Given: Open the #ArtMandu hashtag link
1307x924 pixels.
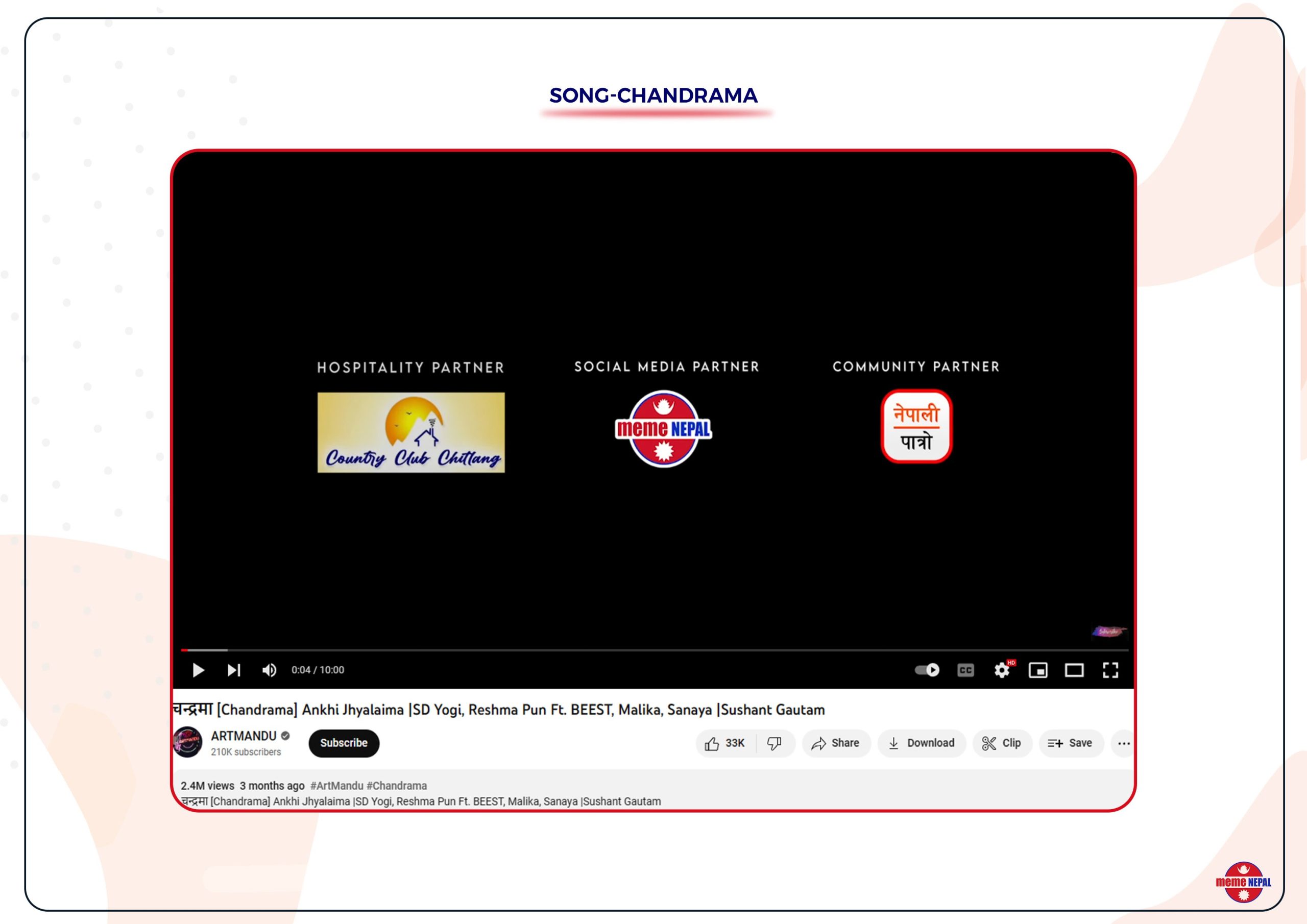Looking at the screenshot, I should coord(336,786).
